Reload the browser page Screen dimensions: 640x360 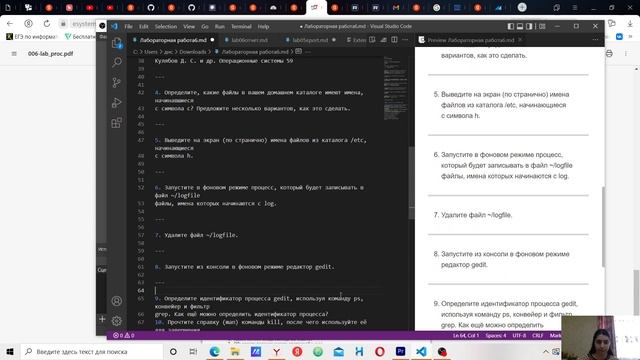47,24
